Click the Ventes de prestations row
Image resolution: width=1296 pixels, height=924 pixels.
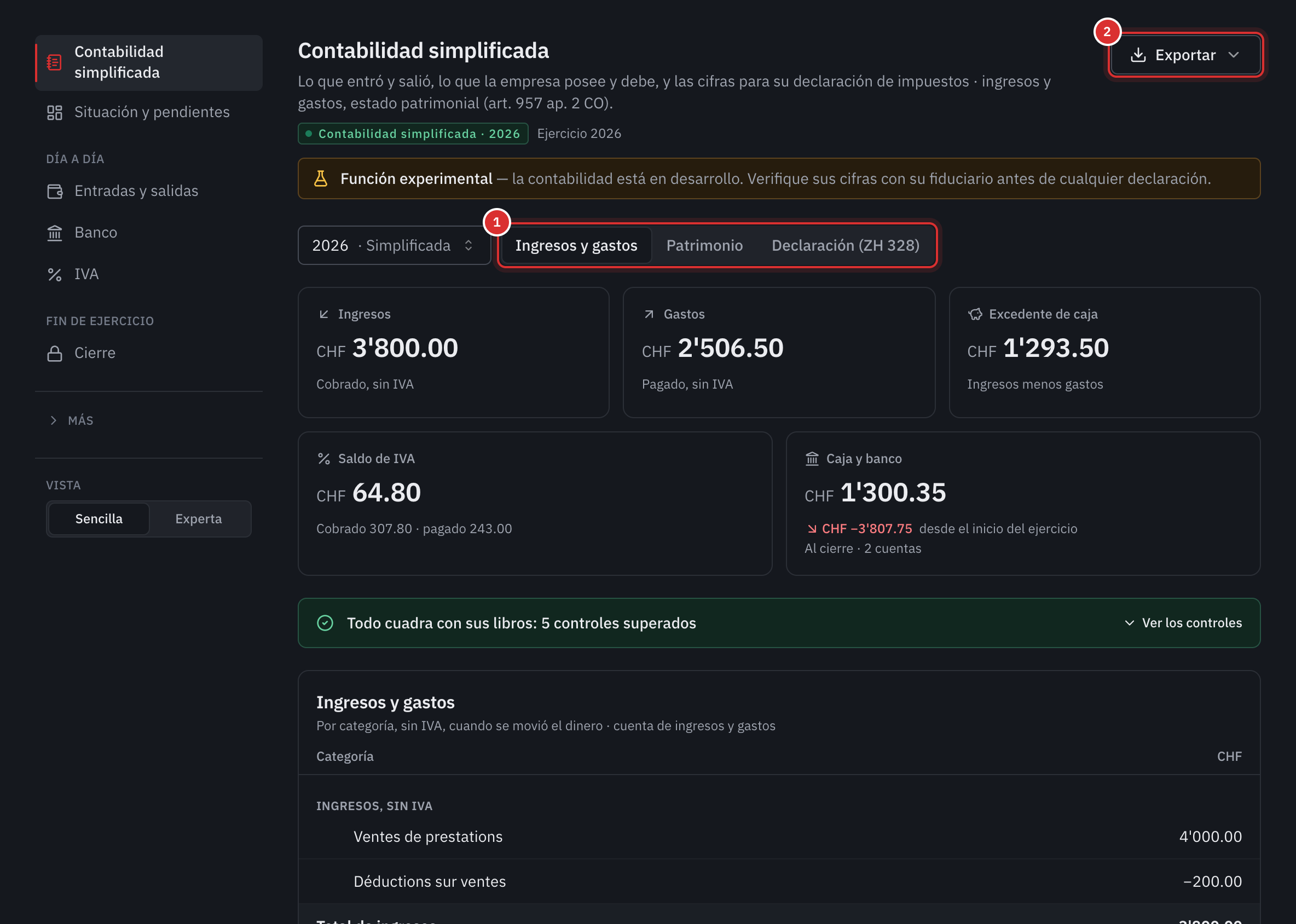click(x=779, y=836)
